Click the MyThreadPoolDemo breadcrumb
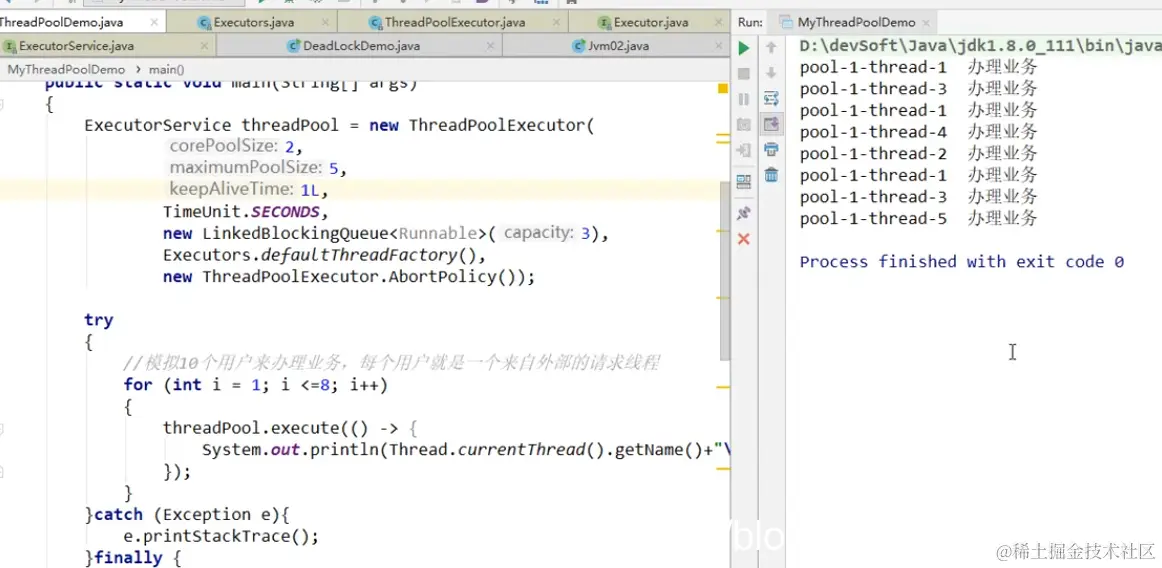 [66, 70]
